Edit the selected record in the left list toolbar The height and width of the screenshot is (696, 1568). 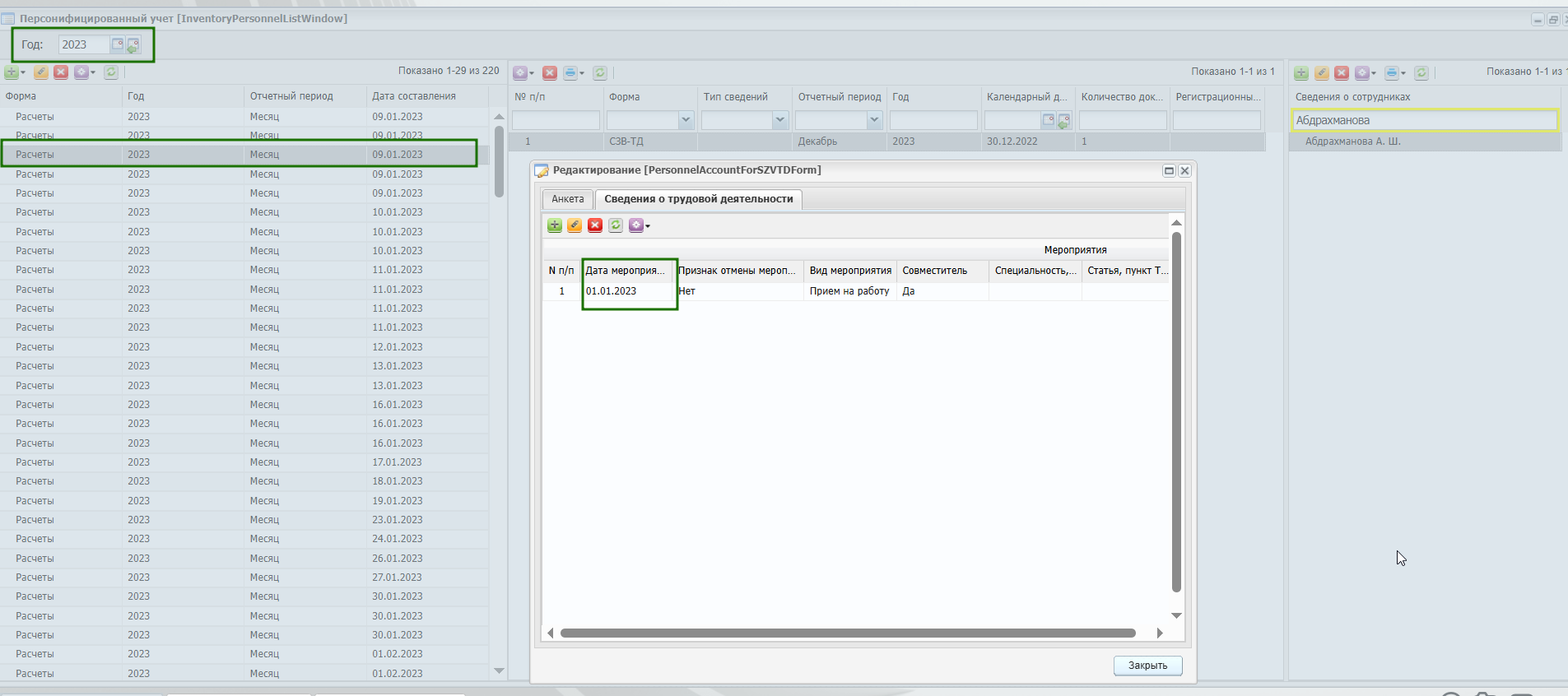pyautogui.click(x=41, y=72)
